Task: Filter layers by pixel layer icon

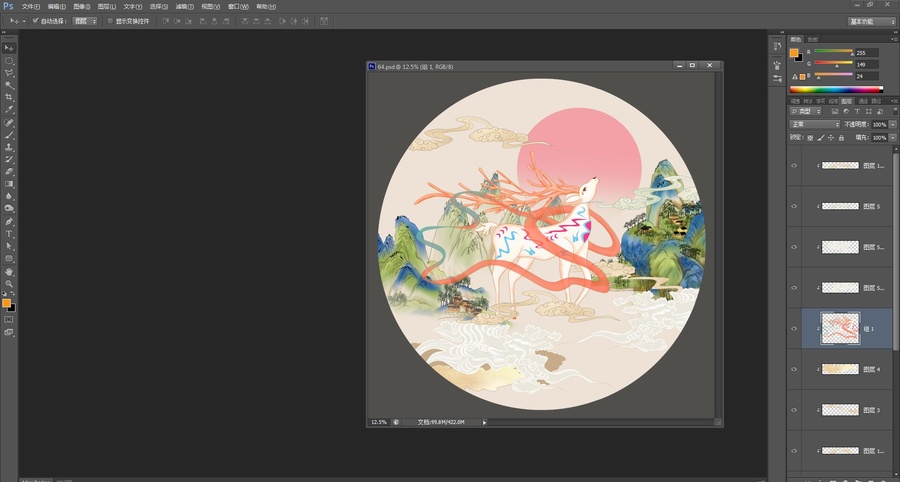Action: click(835, 111)
